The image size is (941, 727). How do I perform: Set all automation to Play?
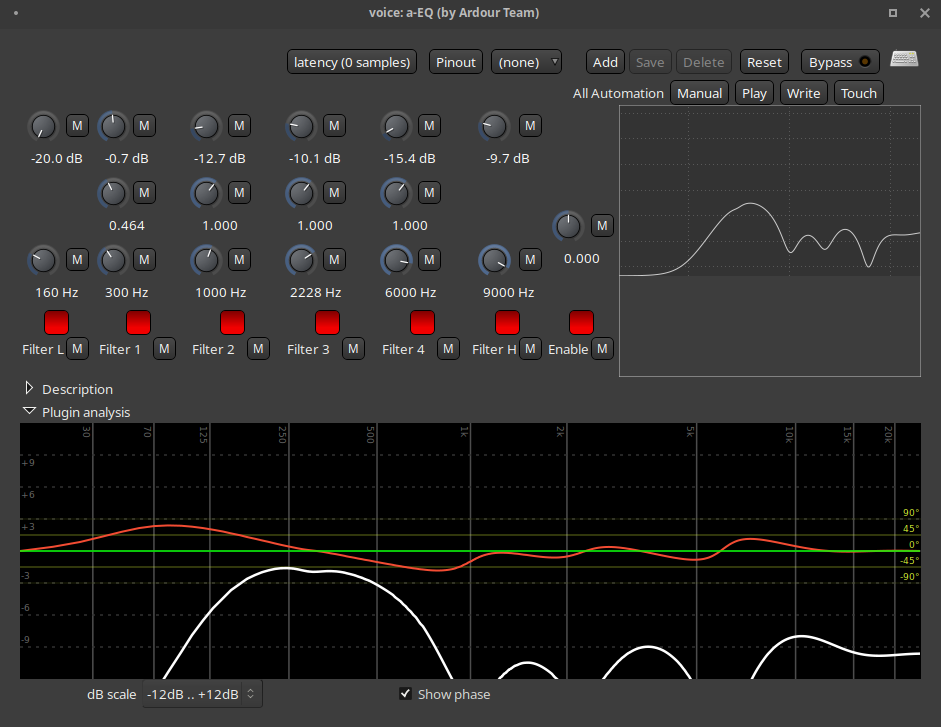754,93
